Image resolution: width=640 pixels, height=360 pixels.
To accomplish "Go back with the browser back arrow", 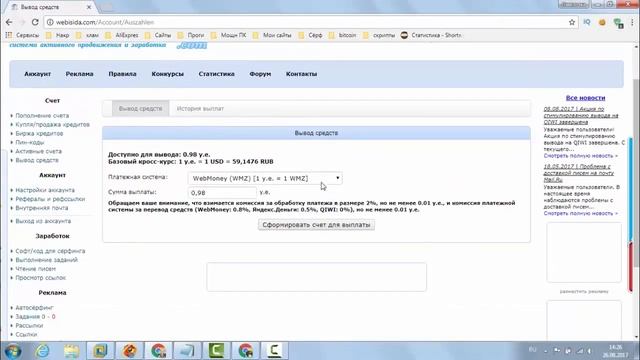I will click(x=9, y=22).
